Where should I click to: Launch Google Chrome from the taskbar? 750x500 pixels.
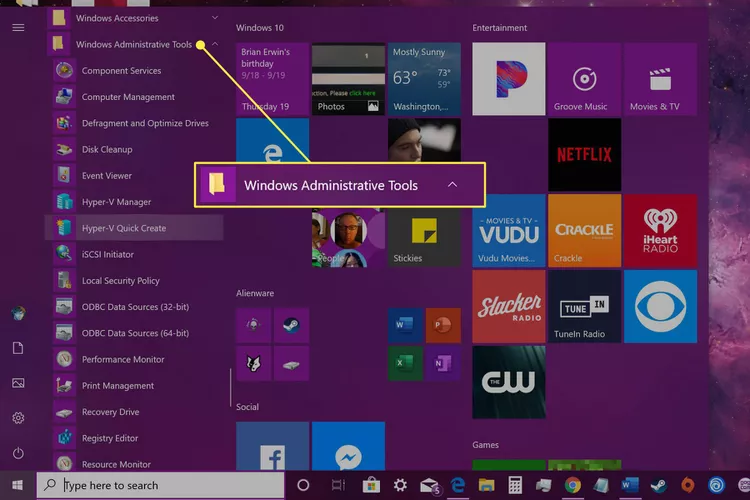573,485
